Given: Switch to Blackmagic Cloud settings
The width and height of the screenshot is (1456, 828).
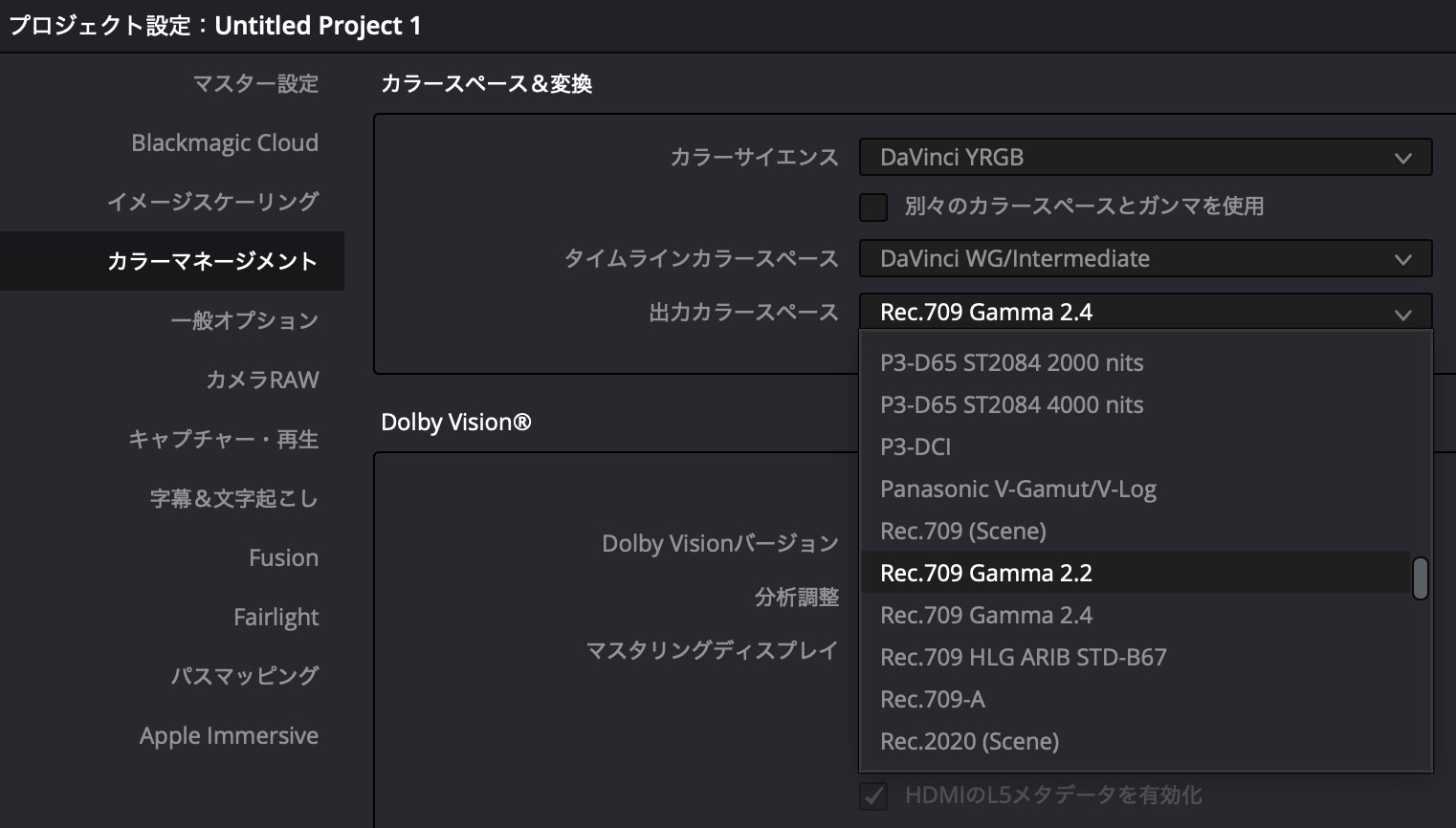Looking at the screenshot, I should (225, 143).
